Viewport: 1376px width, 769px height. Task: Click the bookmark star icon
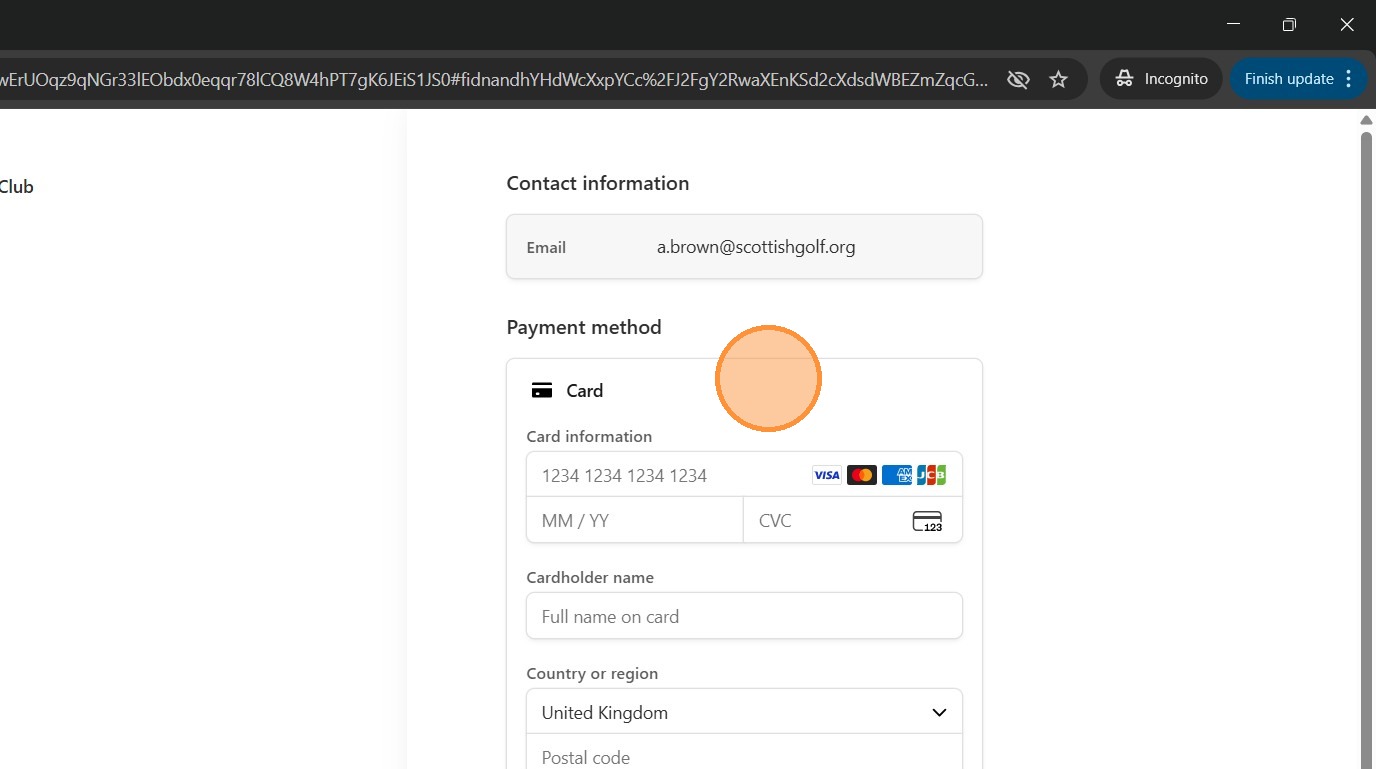(x=1059, y=79)
